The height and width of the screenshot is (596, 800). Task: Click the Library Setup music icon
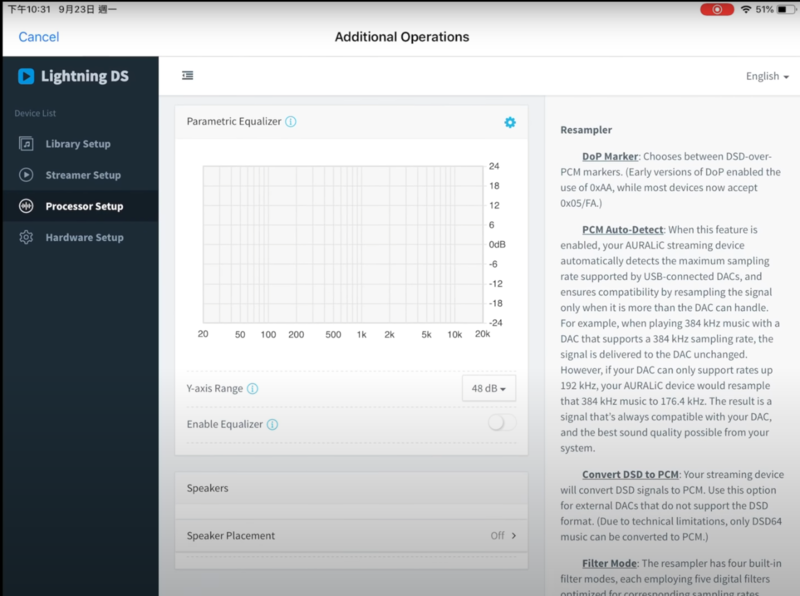[26, 144]
